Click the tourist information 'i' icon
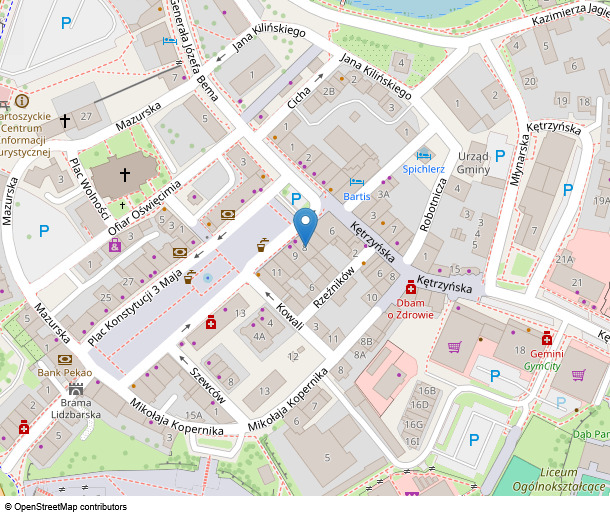 point(22,101)
